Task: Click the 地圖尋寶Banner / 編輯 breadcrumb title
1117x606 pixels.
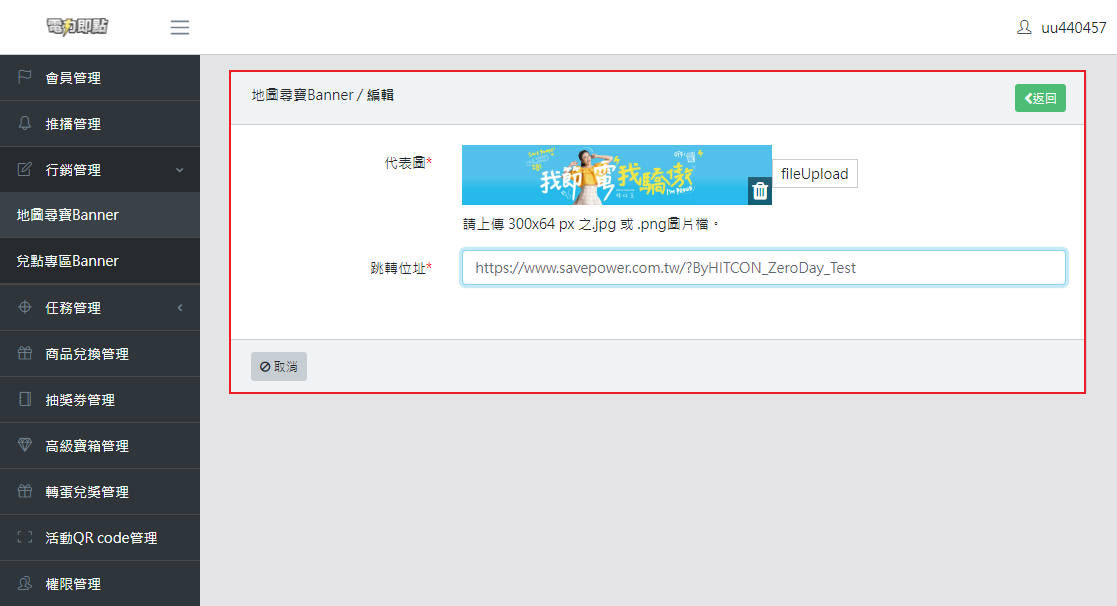Action: click(x=323, y=95)
